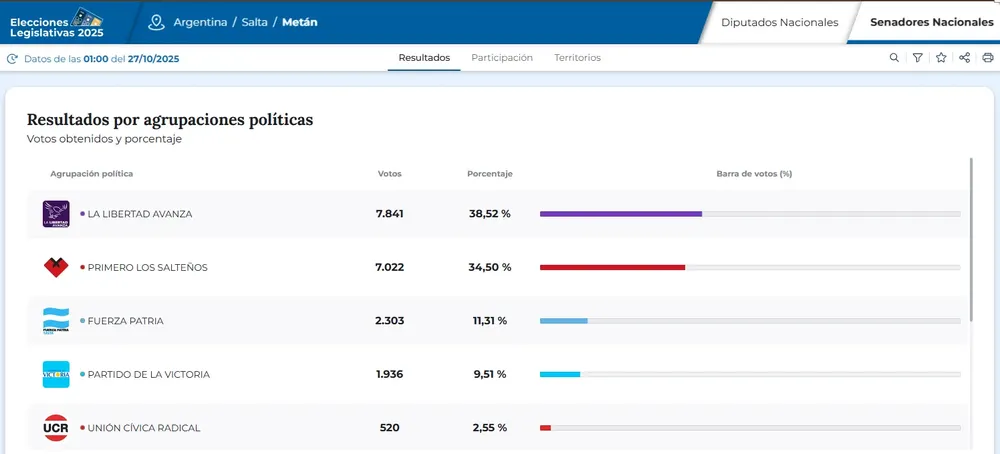Click the Unión Cívica Radical UCR logo
Image resolution: width=1000 pixels, height=454 pixels.
[56, 428]
